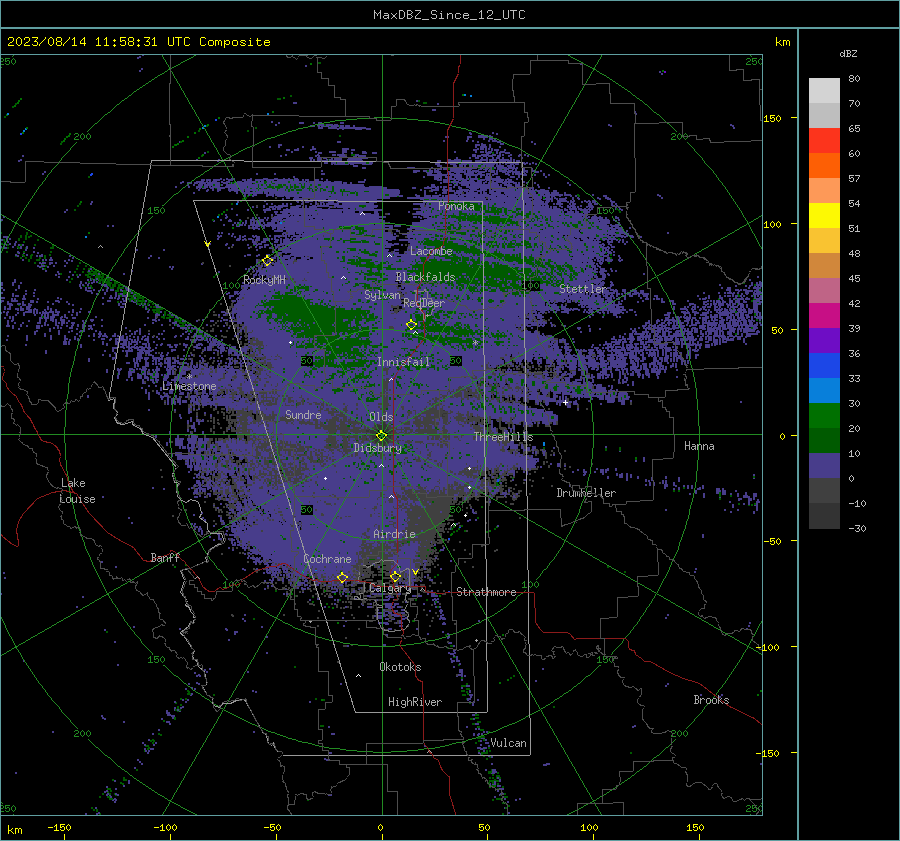This screenshot has height=841, width=900.
Task: Click the Hanna town label
Action: click(x=699, y=446)
